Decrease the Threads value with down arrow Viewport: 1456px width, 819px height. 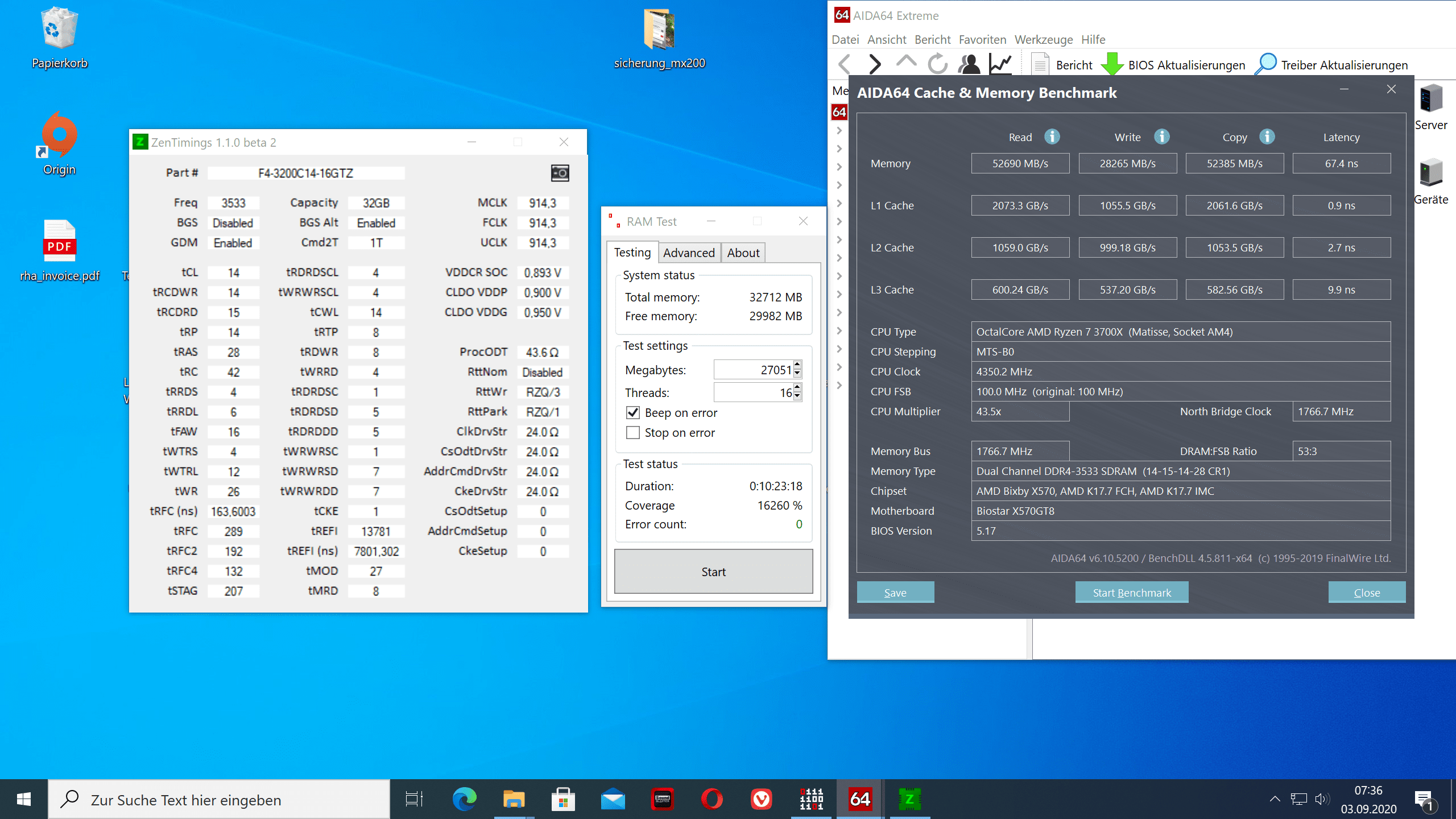pos(797,396)
